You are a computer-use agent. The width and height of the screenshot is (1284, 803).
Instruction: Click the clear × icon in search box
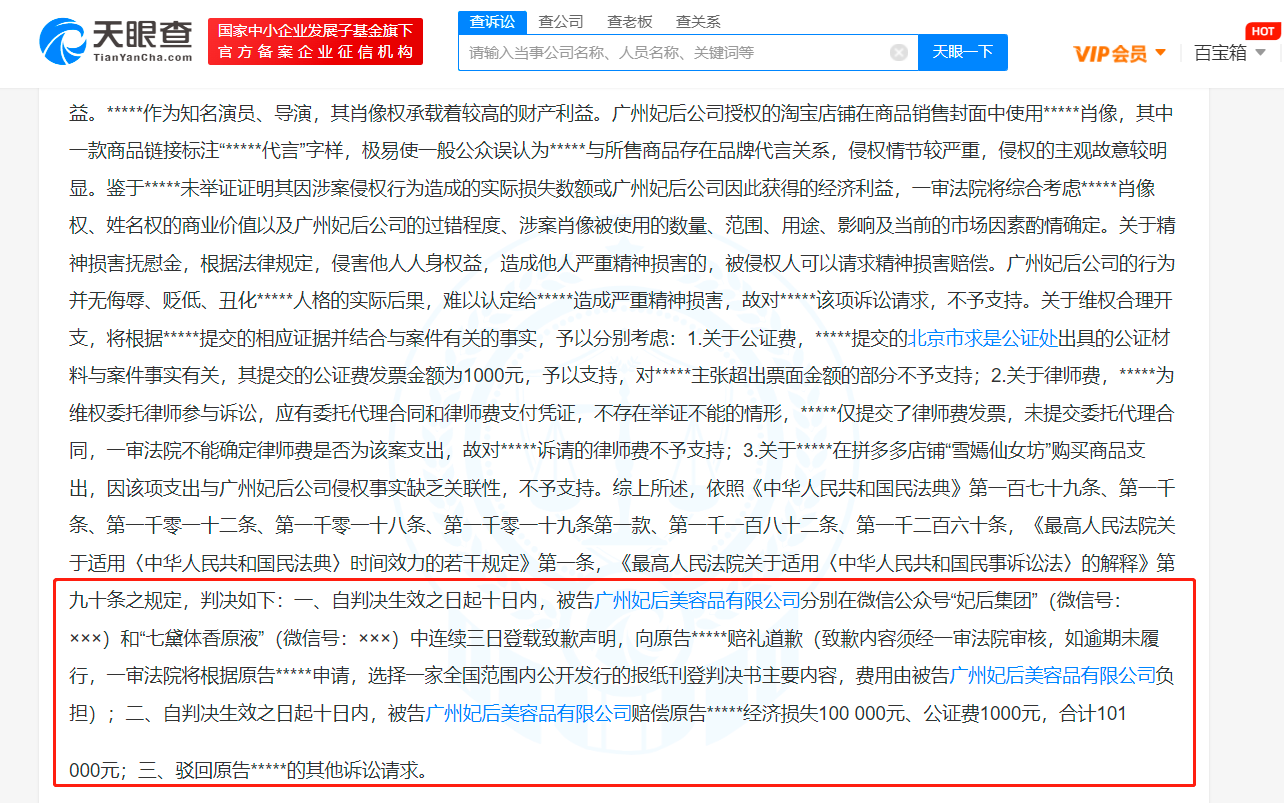pyautogui.click(x=898, y=52)
